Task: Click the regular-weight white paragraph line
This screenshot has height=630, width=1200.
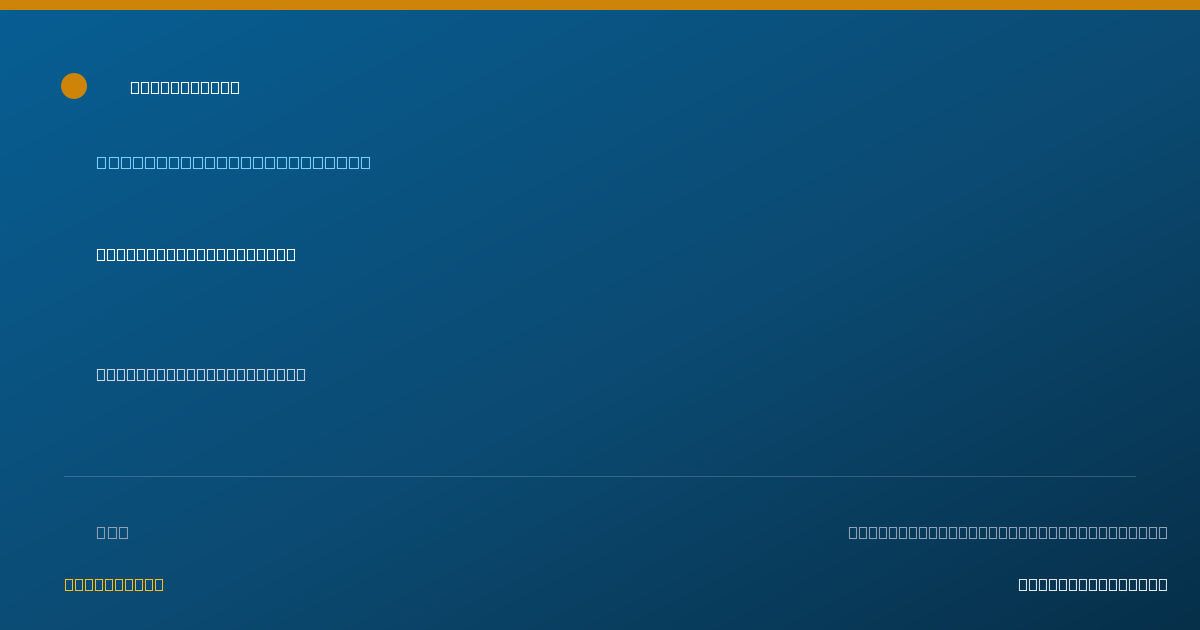Action: click(x=201, y=374)
